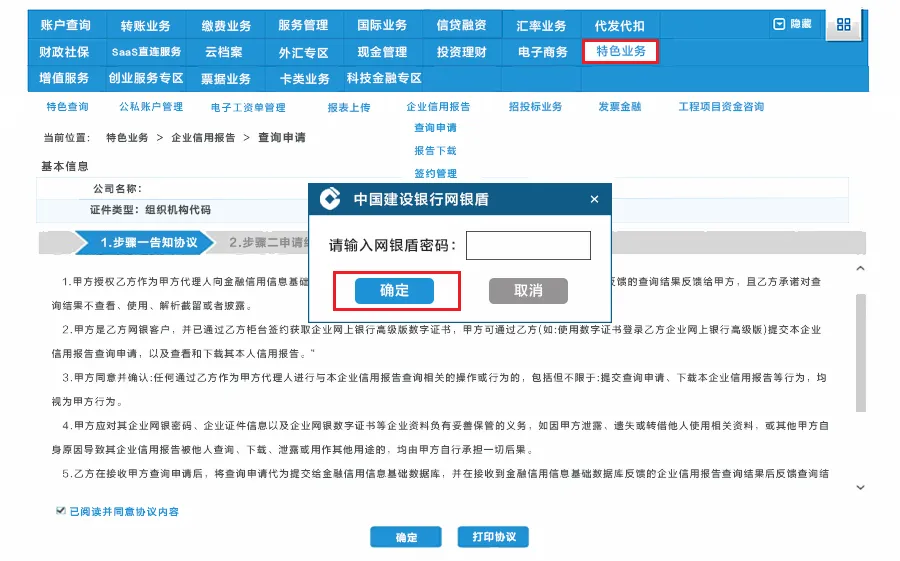Open the 外汇专区 menu

pyautogui.click(x=303, y=53)
